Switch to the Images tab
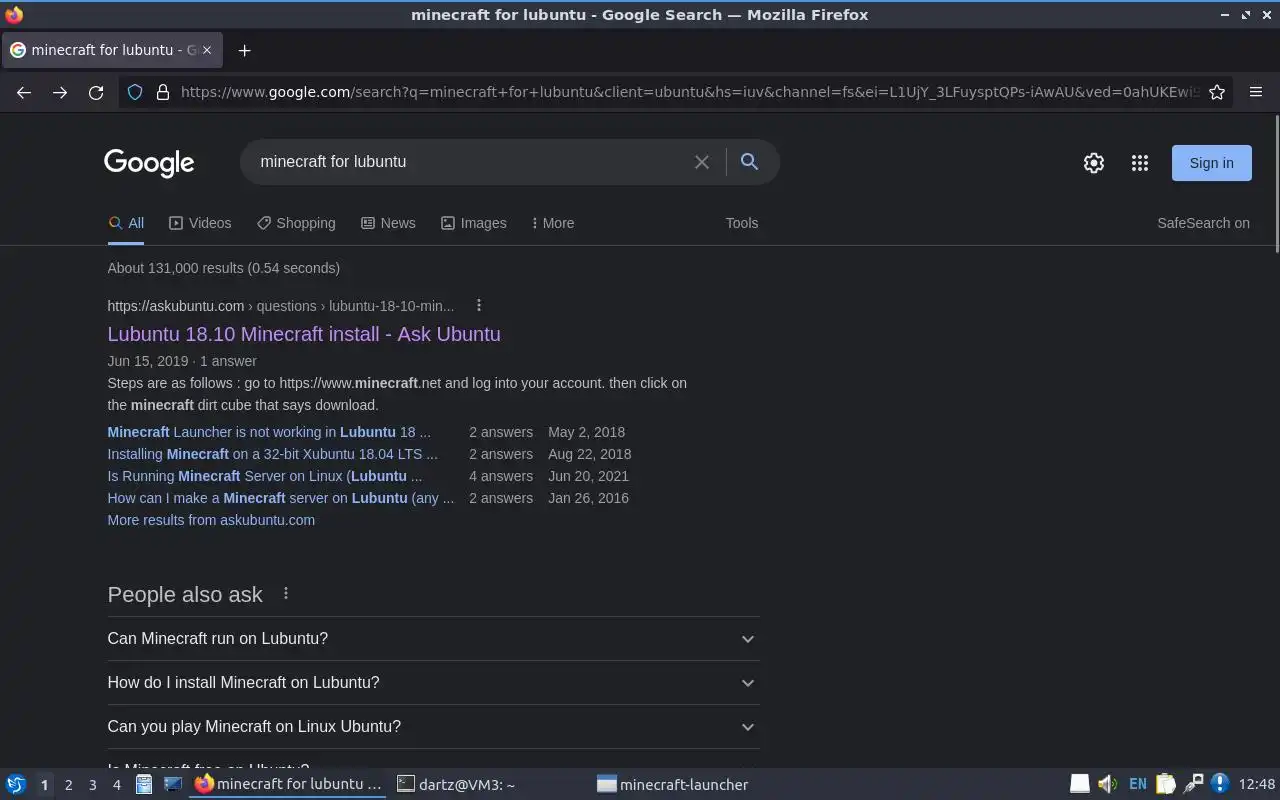 point(474,223)
